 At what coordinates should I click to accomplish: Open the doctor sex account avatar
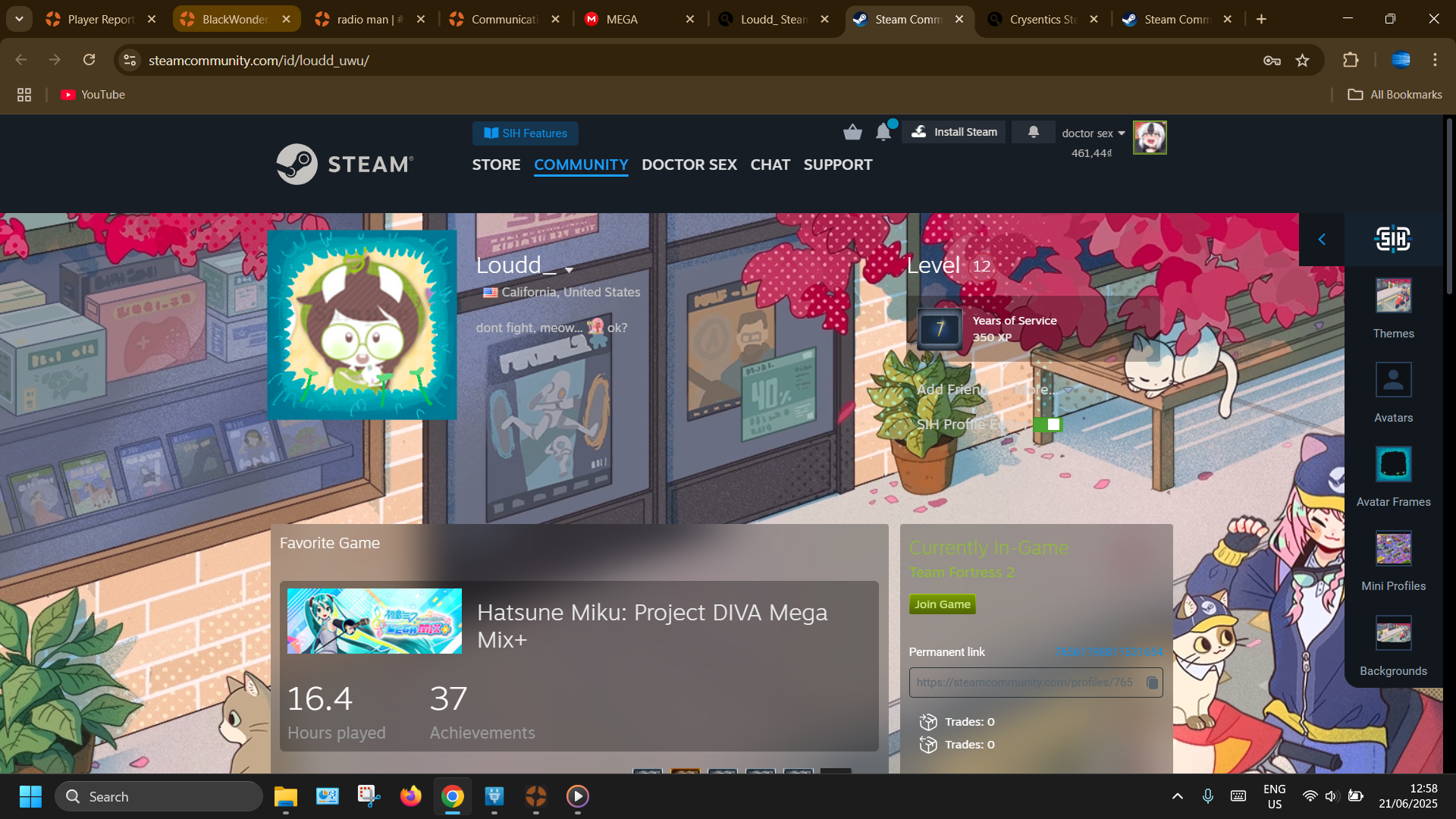point(1150,138)
